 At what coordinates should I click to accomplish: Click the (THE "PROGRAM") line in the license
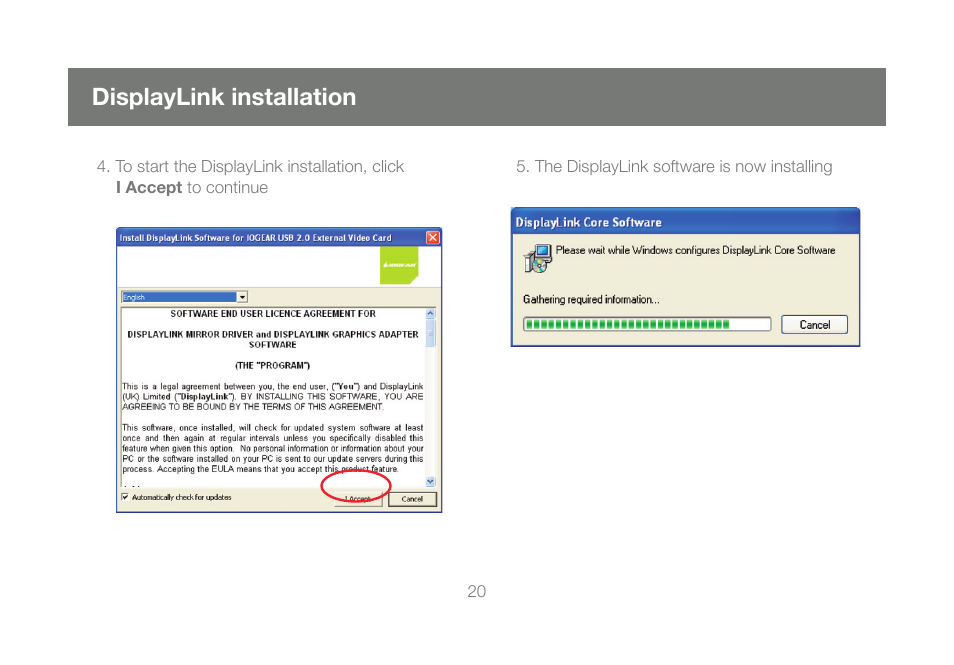point(273,366)
